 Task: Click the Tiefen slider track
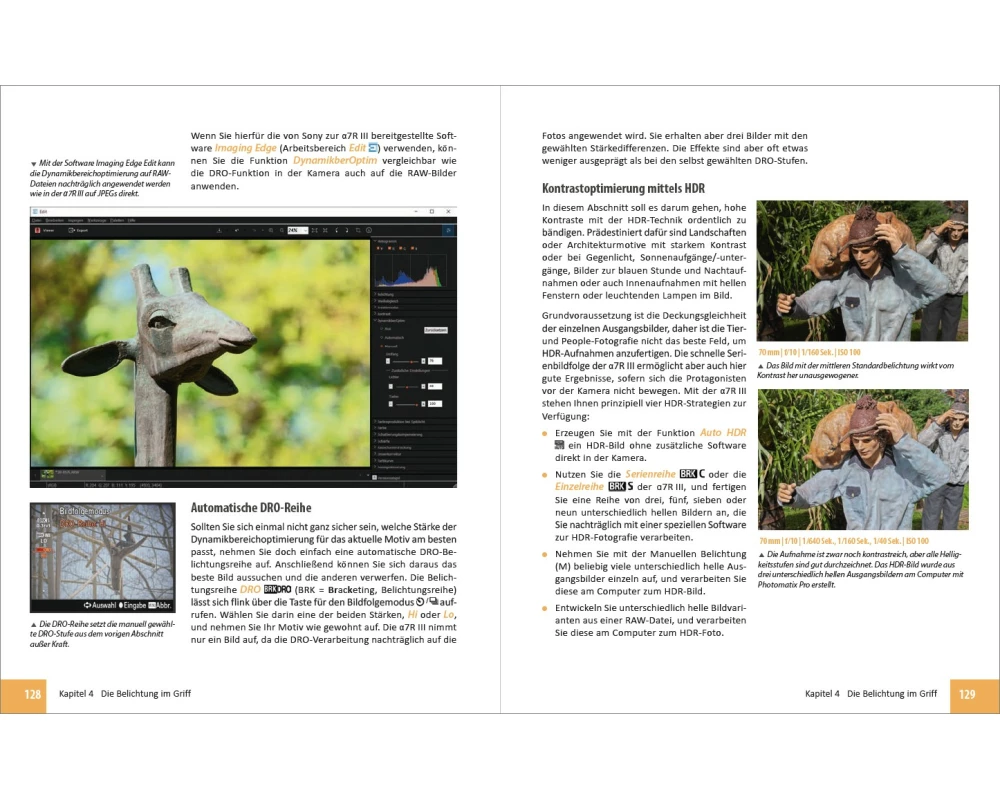tap(404, 403)
